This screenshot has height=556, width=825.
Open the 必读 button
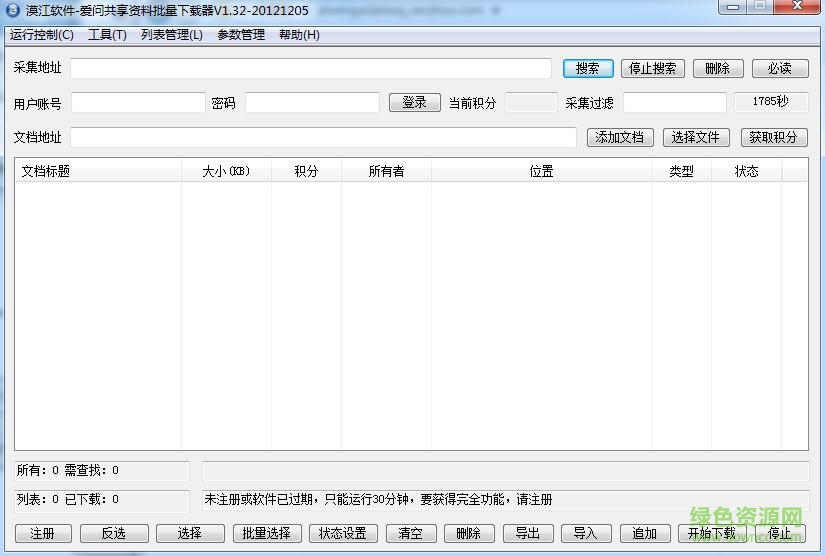(780, 68)
